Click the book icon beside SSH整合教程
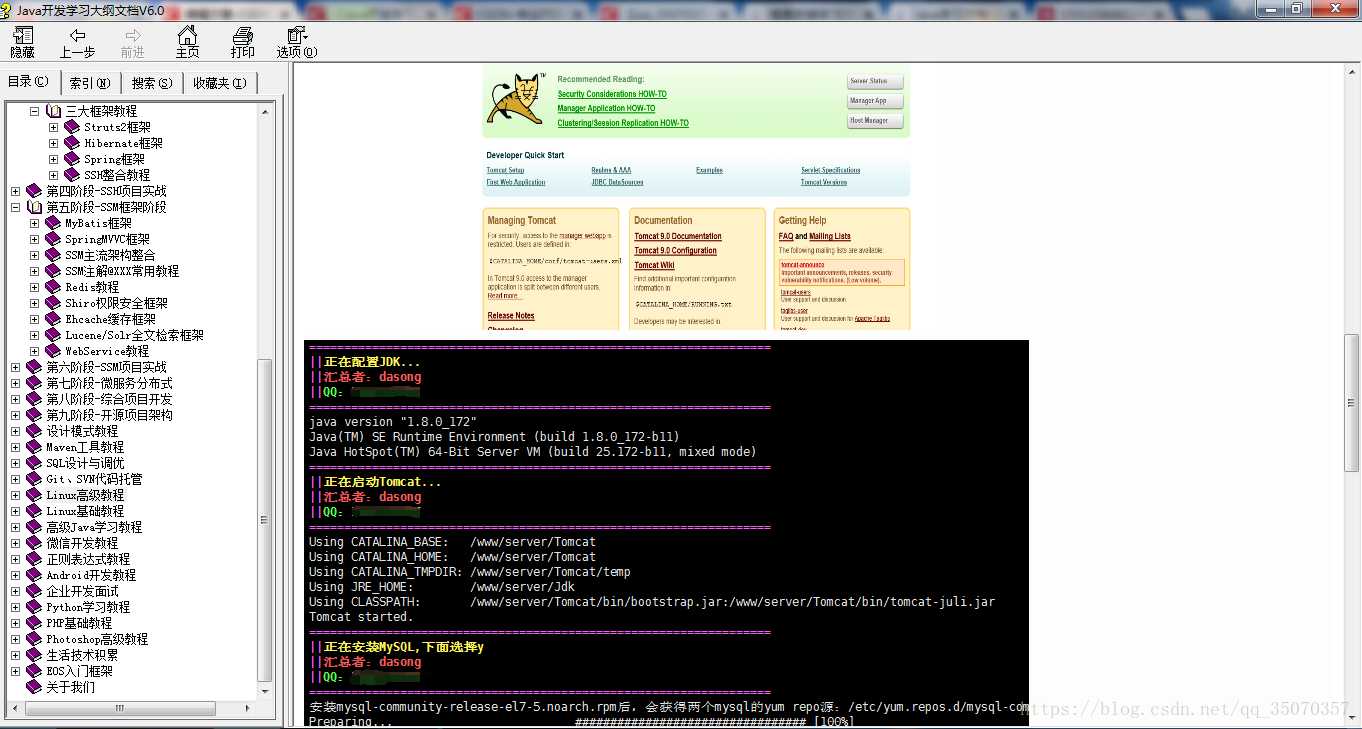 (72, 175)
